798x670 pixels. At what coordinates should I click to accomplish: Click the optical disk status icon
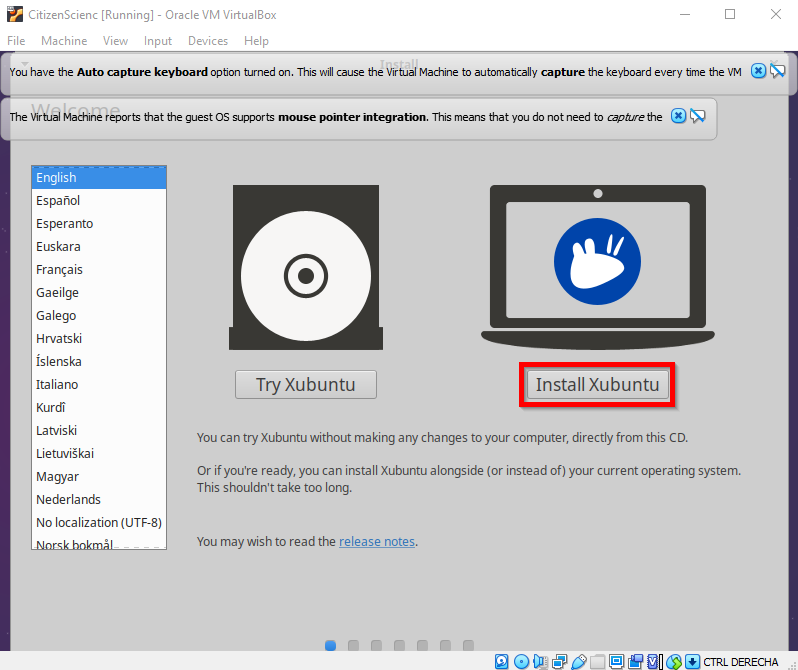521,661
